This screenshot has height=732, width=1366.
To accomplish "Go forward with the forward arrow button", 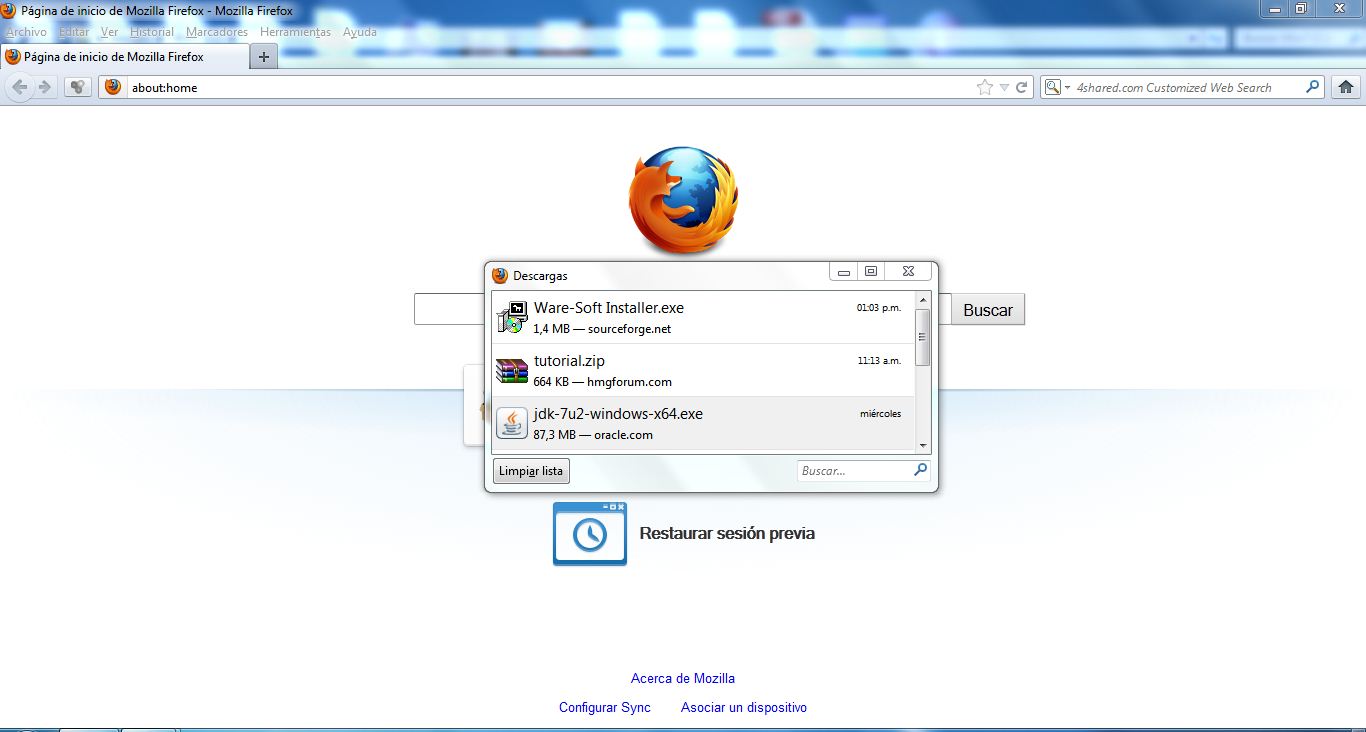I will click(44, 87).
